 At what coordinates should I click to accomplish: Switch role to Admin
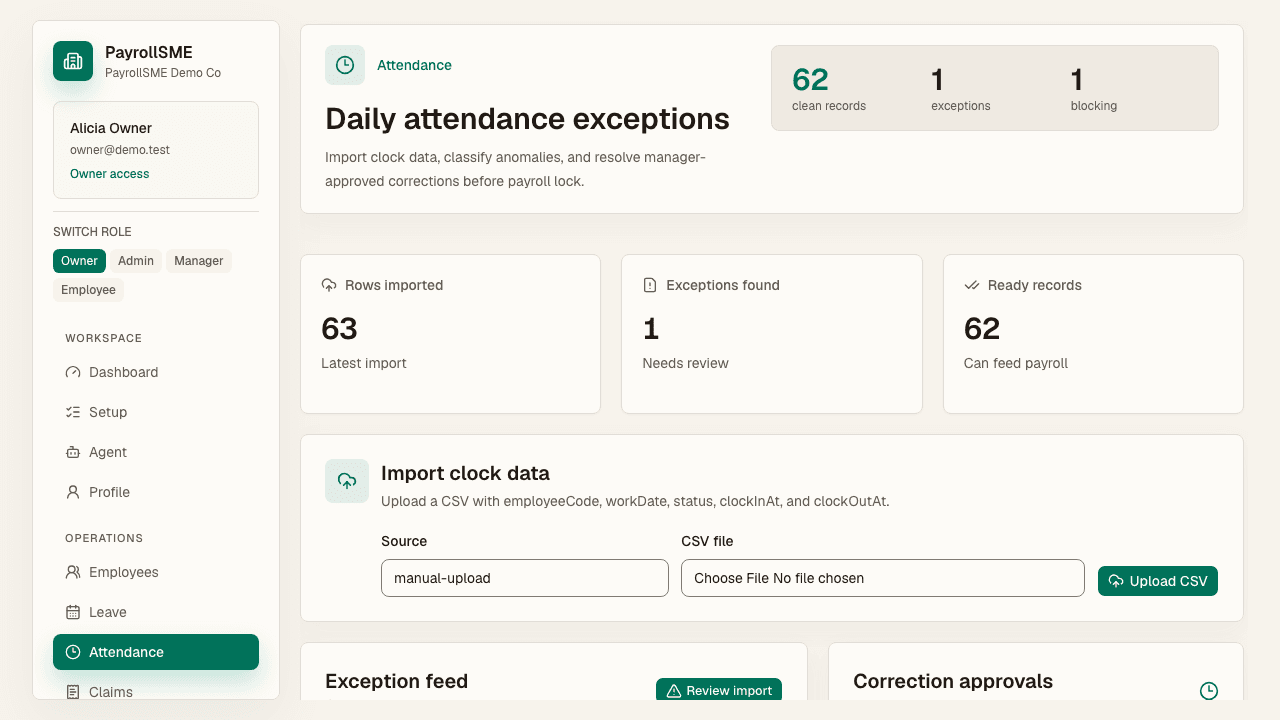click(x=136, y=261)
